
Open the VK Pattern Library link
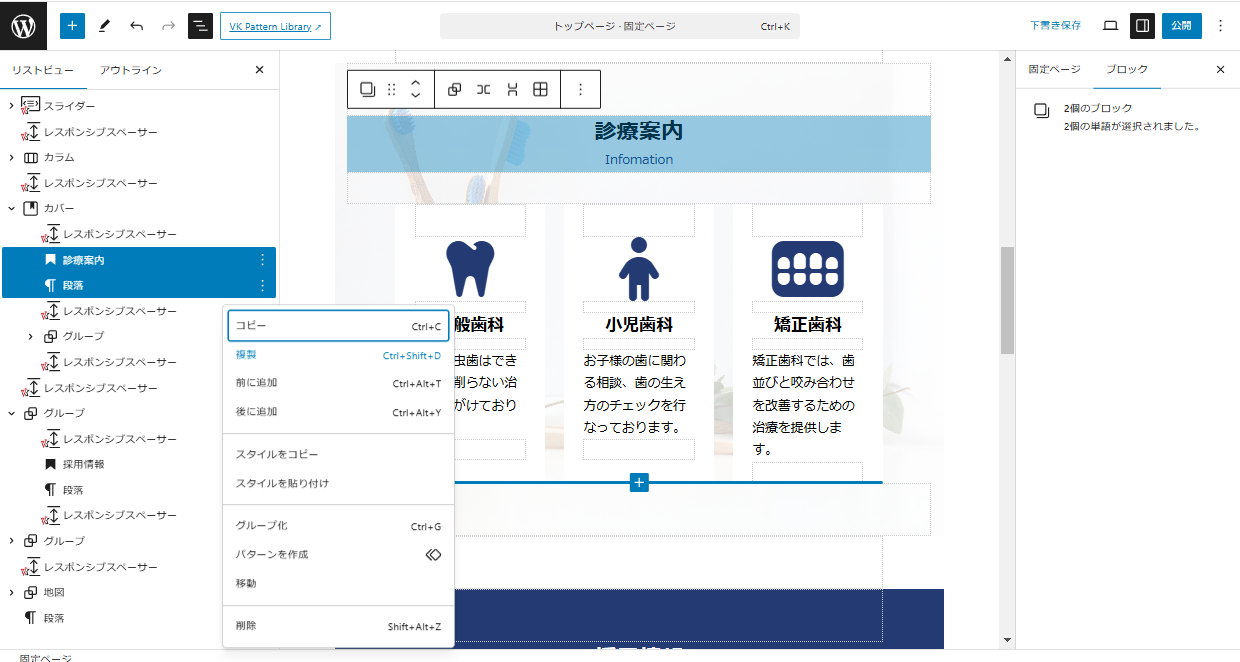[x=275, y=26]
